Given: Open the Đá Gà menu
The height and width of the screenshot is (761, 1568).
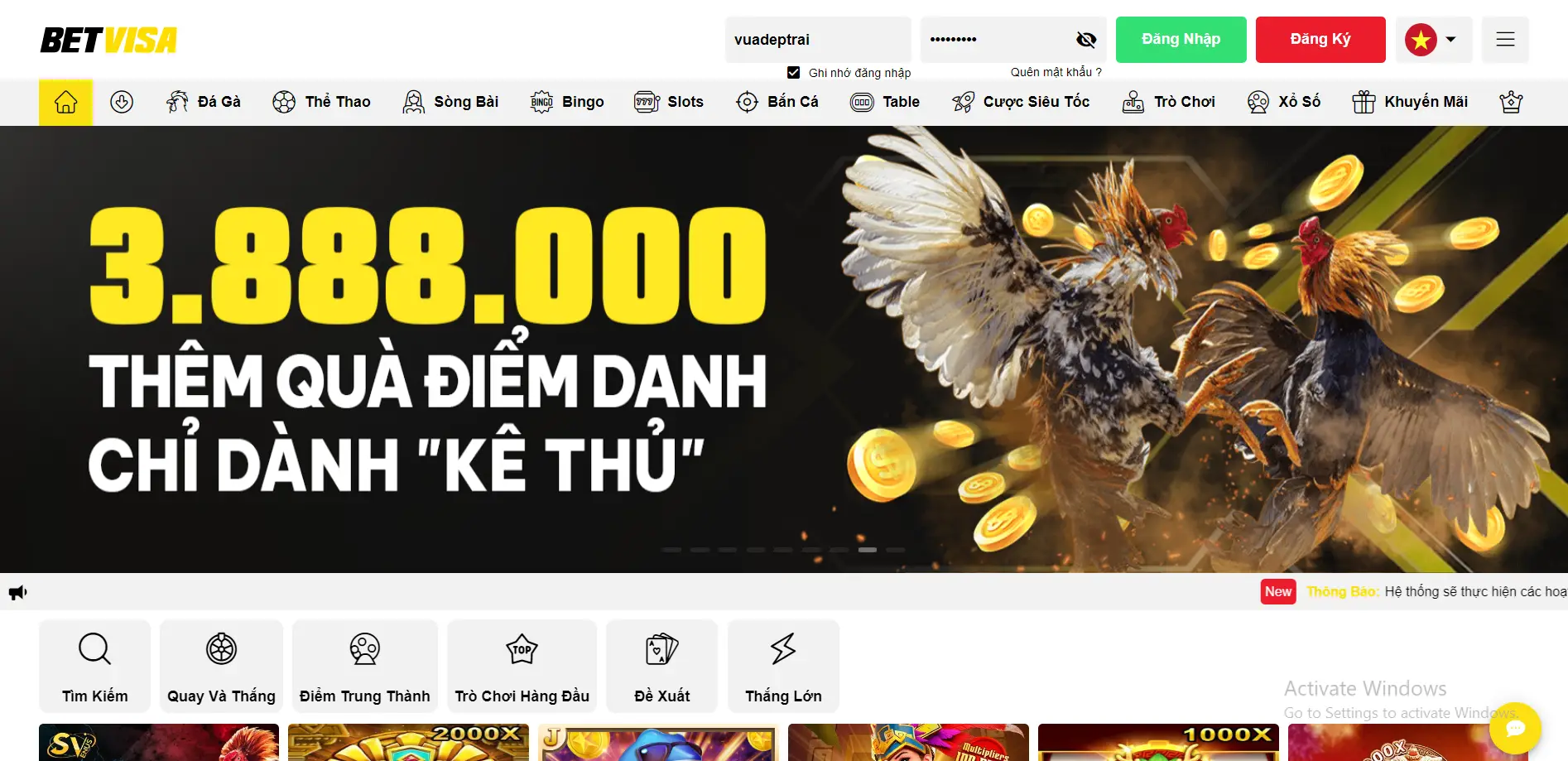Looking at the screenshot, I should (x=204, y=102).
